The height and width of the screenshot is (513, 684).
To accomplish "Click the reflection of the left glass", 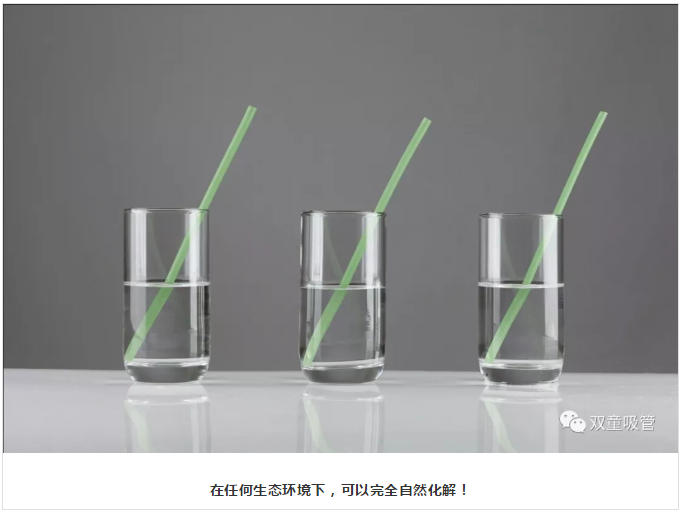I will tap(167, 418).
